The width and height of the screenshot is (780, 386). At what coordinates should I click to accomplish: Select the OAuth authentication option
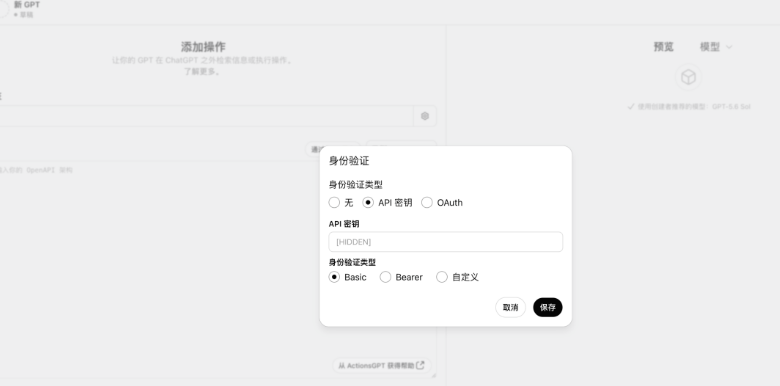pos(442,202)
